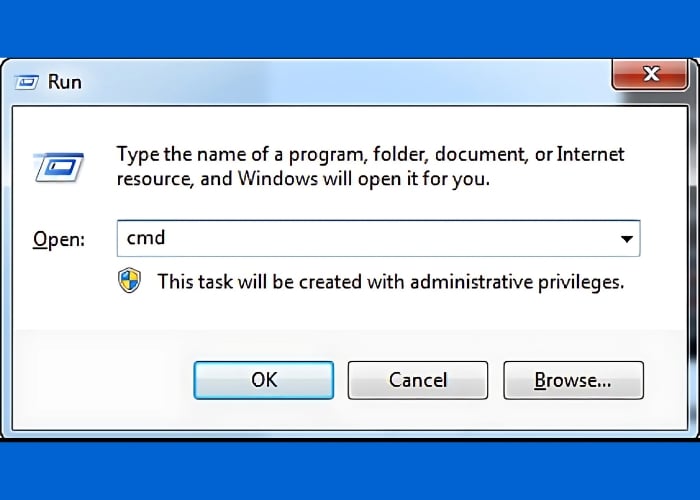Click the Run title text
700x500 pixels.
(65, 81)
